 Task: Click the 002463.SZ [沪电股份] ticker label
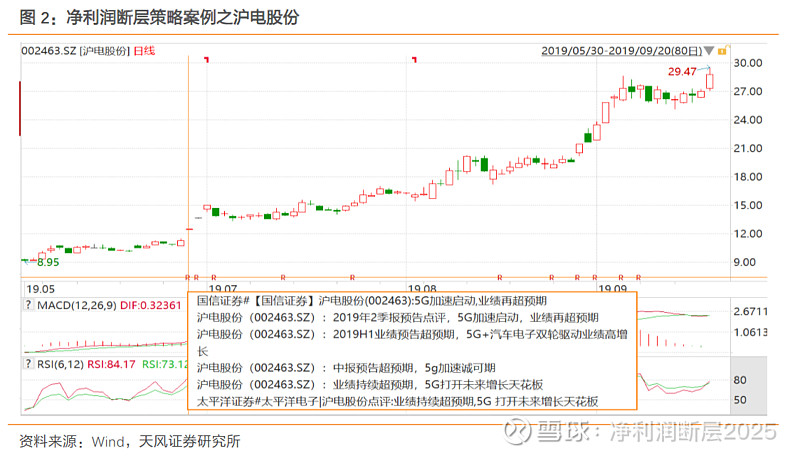(x=75, y=51)
